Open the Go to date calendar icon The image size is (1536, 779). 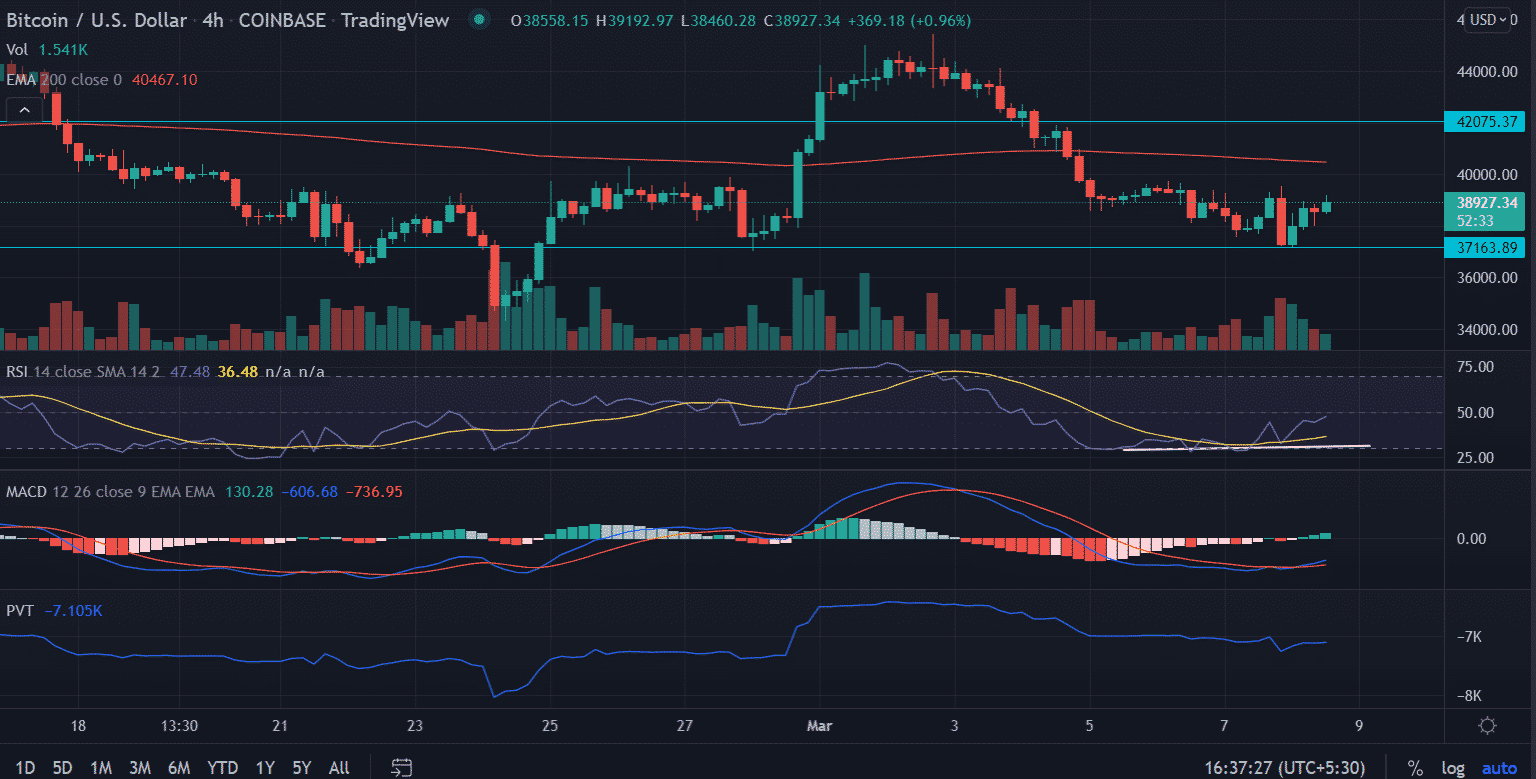pos(402,767)
